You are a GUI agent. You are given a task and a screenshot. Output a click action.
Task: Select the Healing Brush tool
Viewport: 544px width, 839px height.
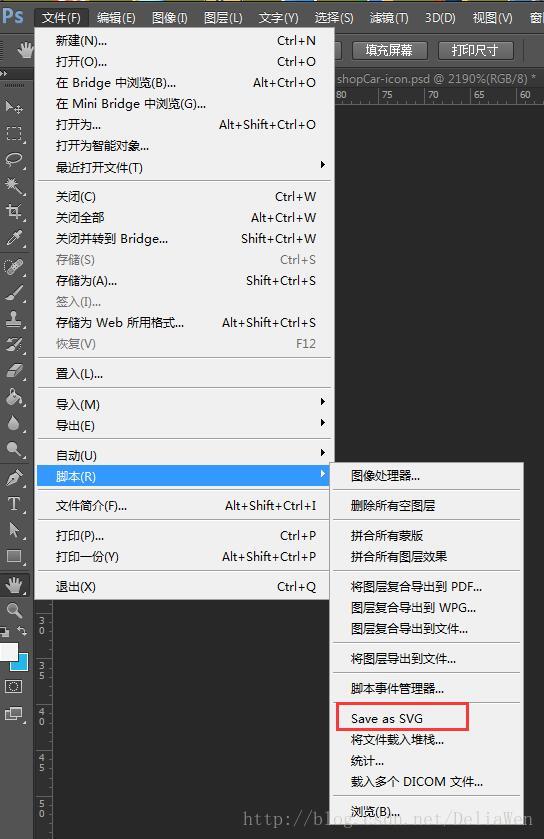pos(13,266)
